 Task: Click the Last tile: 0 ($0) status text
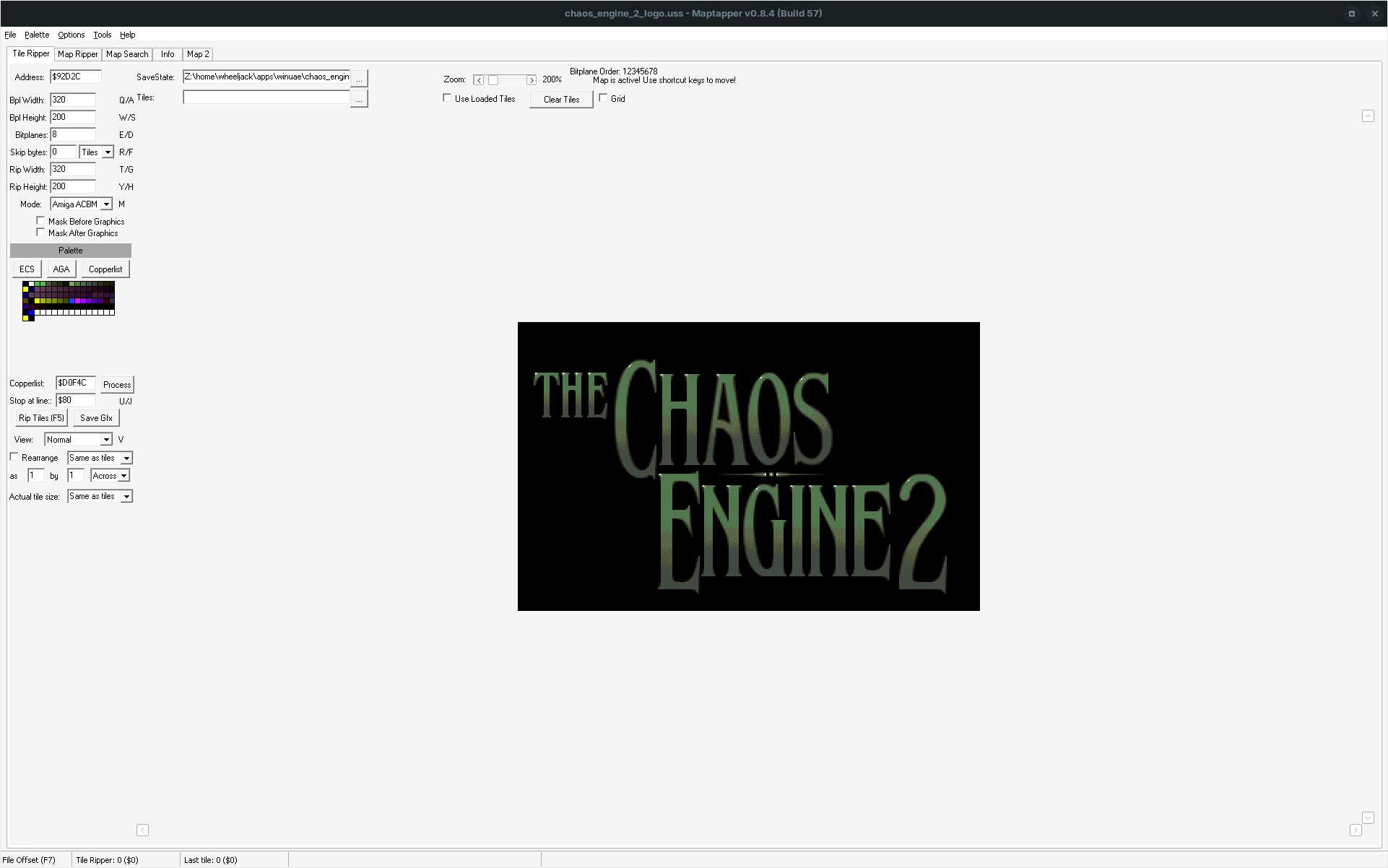pos(210,860)
